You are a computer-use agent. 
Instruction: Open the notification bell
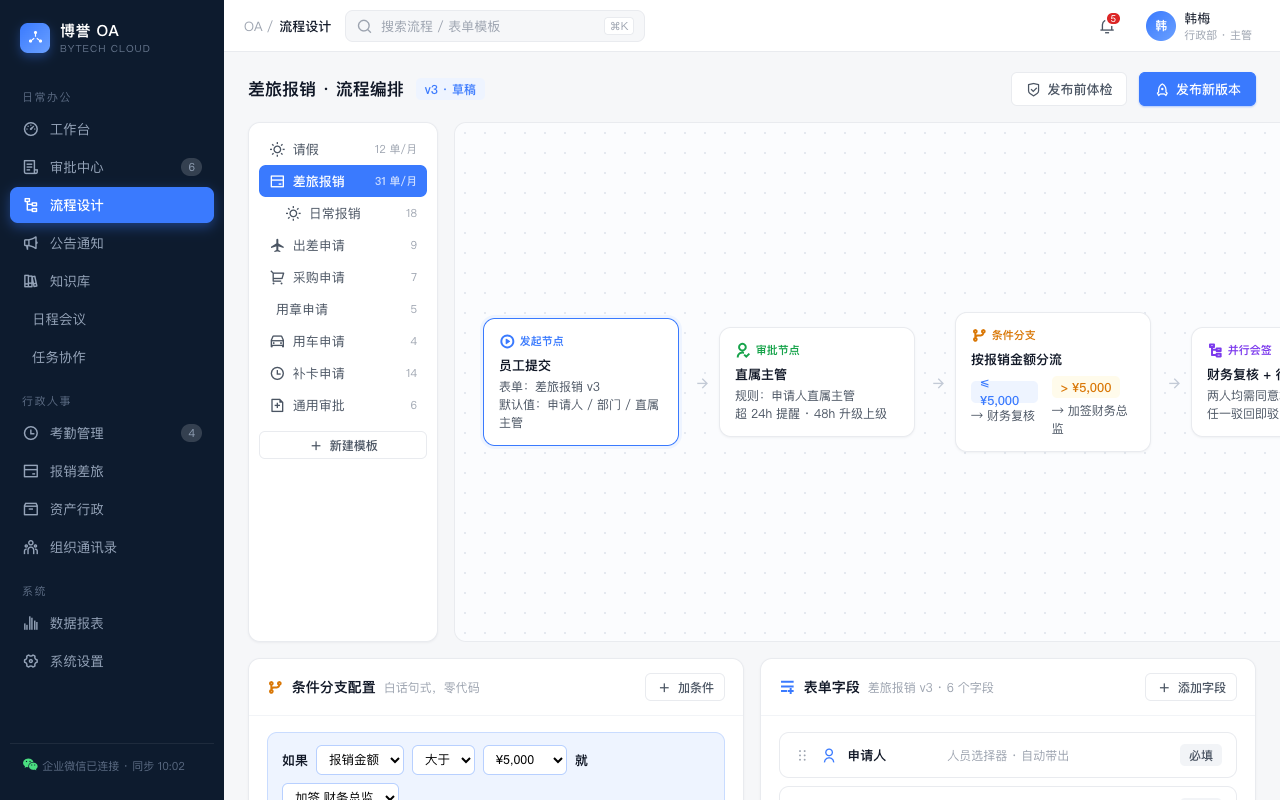[x=1107, y=26]
